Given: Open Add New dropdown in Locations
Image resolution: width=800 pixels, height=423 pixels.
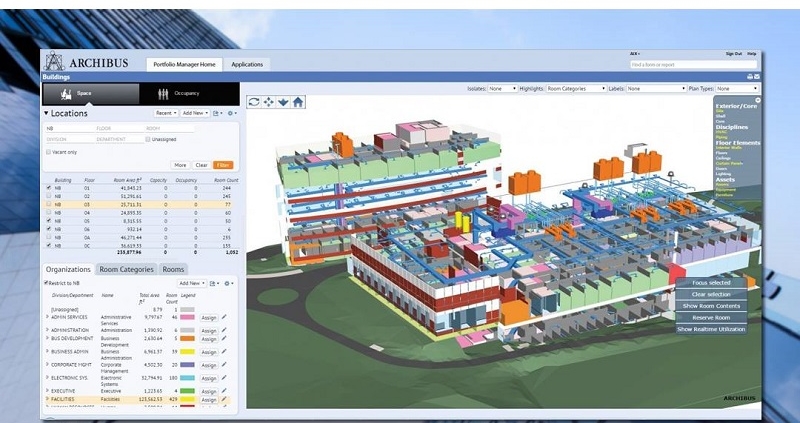Looking at the screenshot, I should (x=195, y=113).
